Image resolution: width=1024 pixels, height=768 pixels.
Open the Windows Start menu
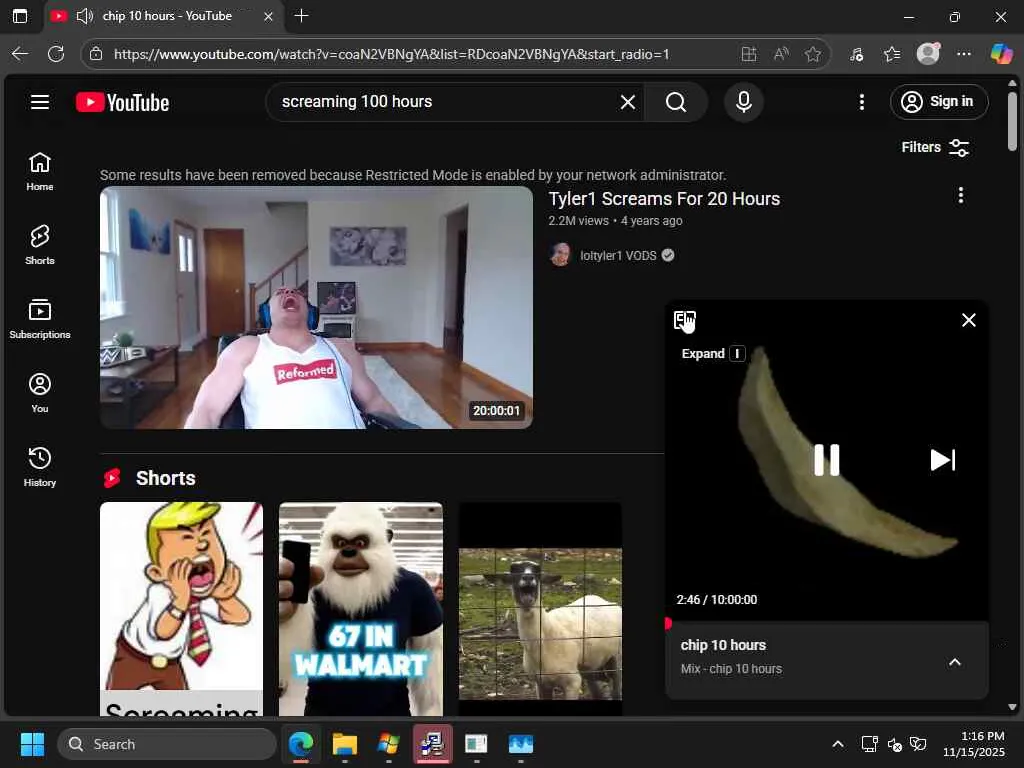33,744
